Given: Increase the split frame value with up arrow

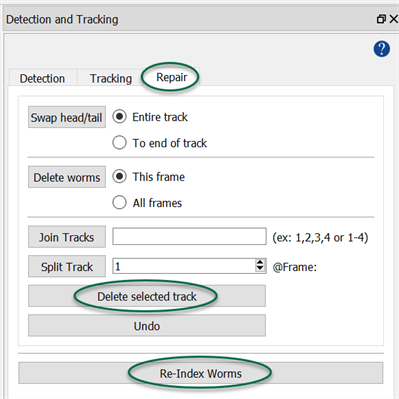Looking at the screenshot, I should point(260,262).
